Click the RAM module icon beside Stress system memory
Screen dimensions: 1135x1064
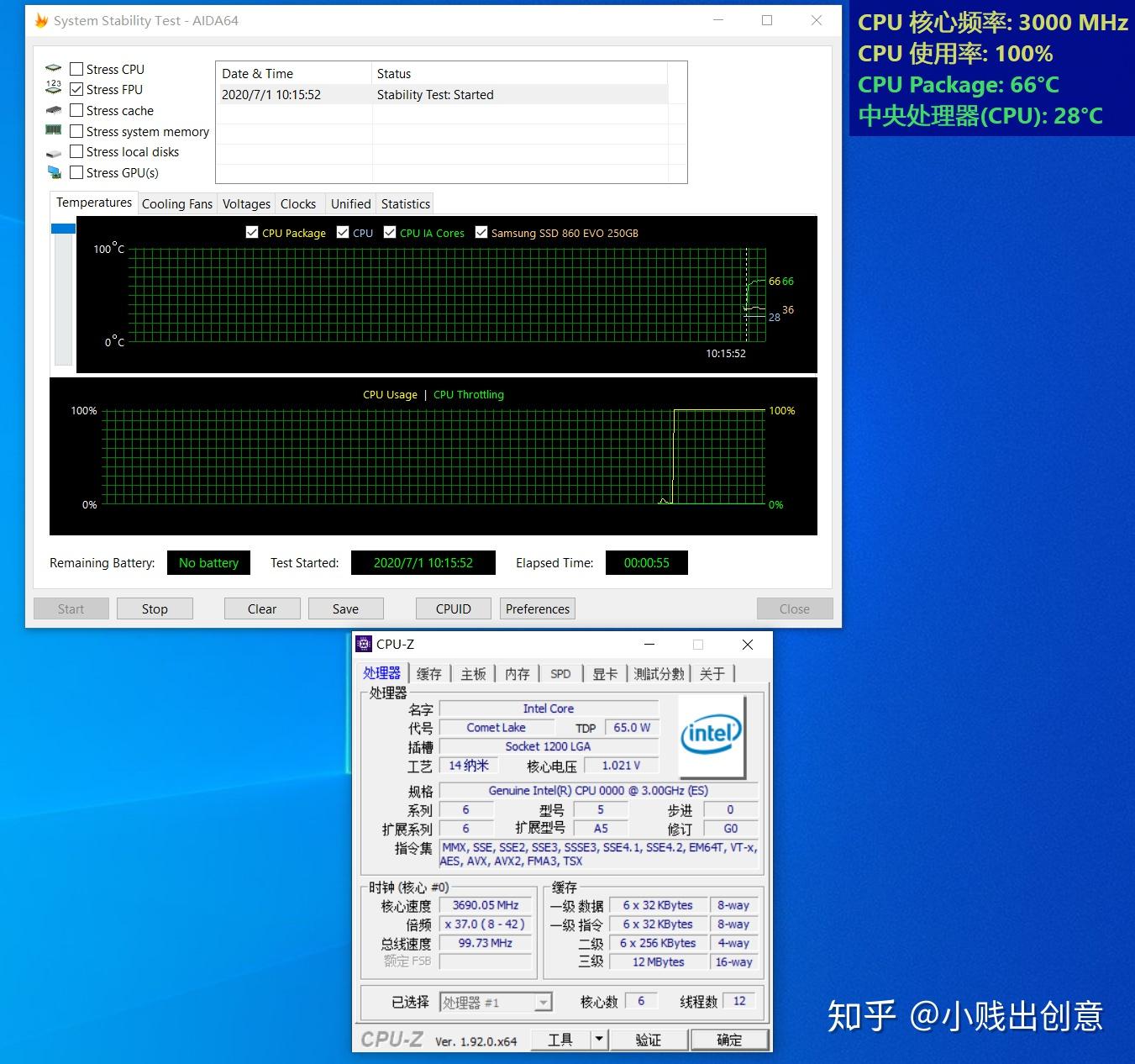54,130
